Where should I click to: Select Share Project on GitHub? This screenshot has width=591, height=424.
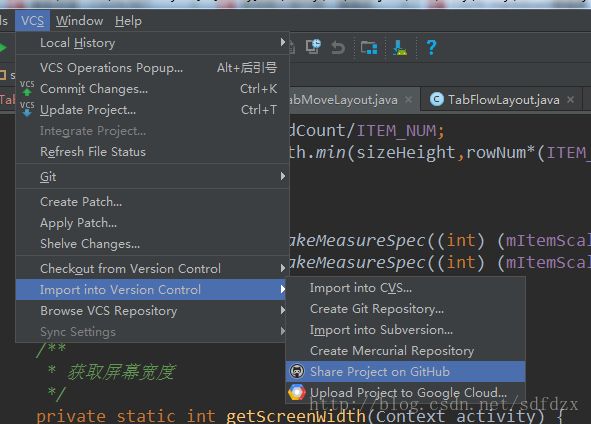tap(406, 372)
